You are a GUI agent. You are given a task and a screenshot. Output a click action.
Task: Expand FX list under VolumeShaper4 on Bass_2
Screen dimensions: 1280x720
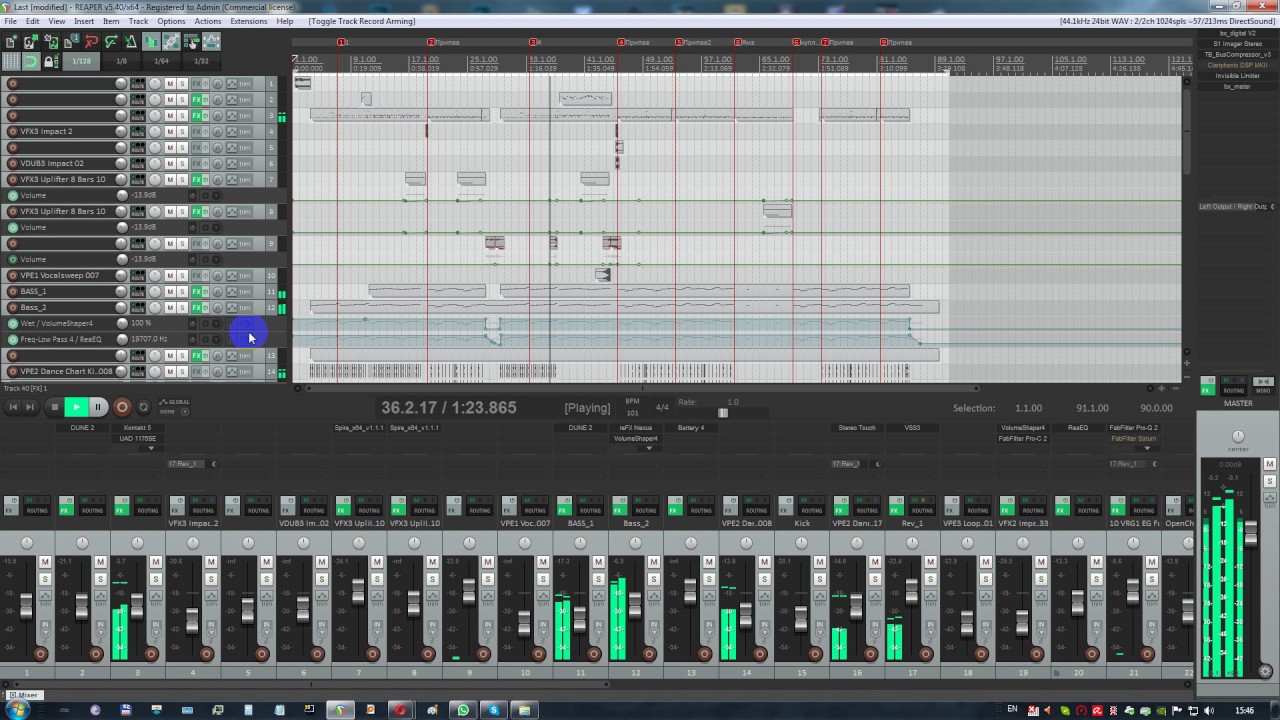pos(649,448)
